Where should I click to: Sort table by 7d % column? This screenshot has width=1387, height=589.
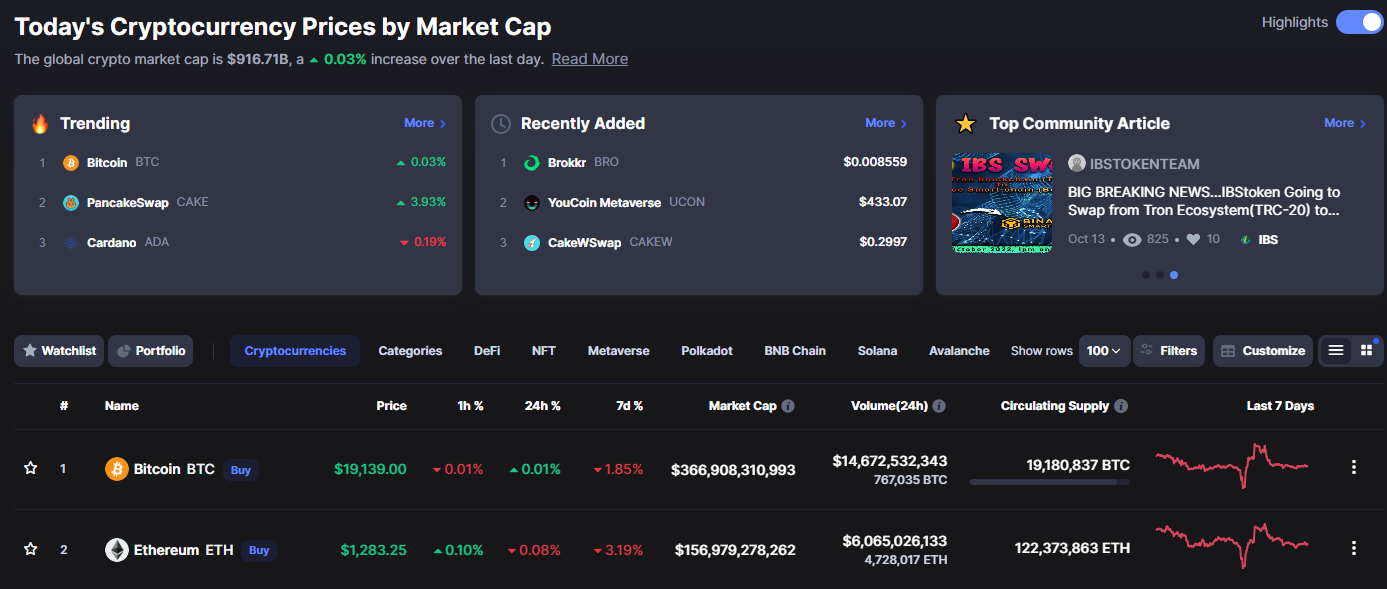click(629, 406)
